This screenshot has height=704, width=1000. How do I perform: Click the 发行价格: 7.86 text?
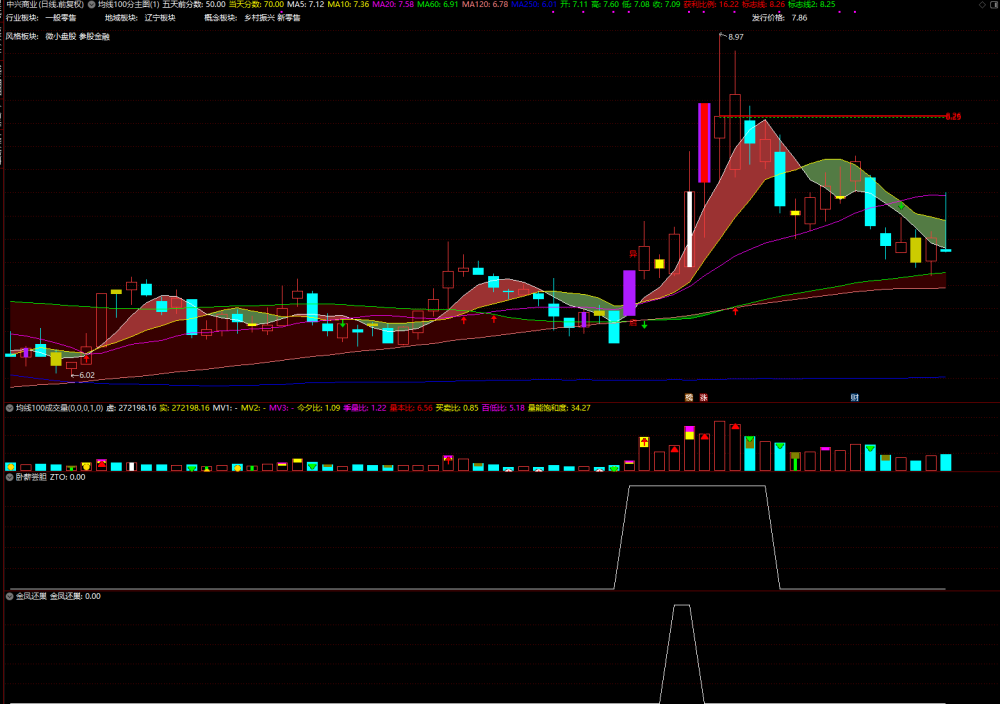click(x=779, y=18)
